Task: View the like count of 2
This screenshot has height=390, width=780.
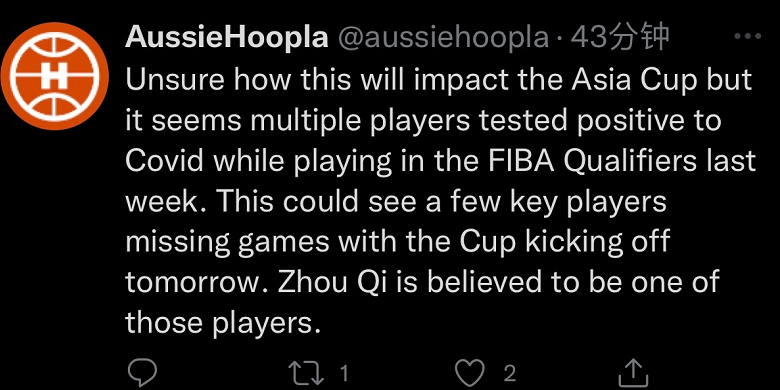Action: point(509,373)
